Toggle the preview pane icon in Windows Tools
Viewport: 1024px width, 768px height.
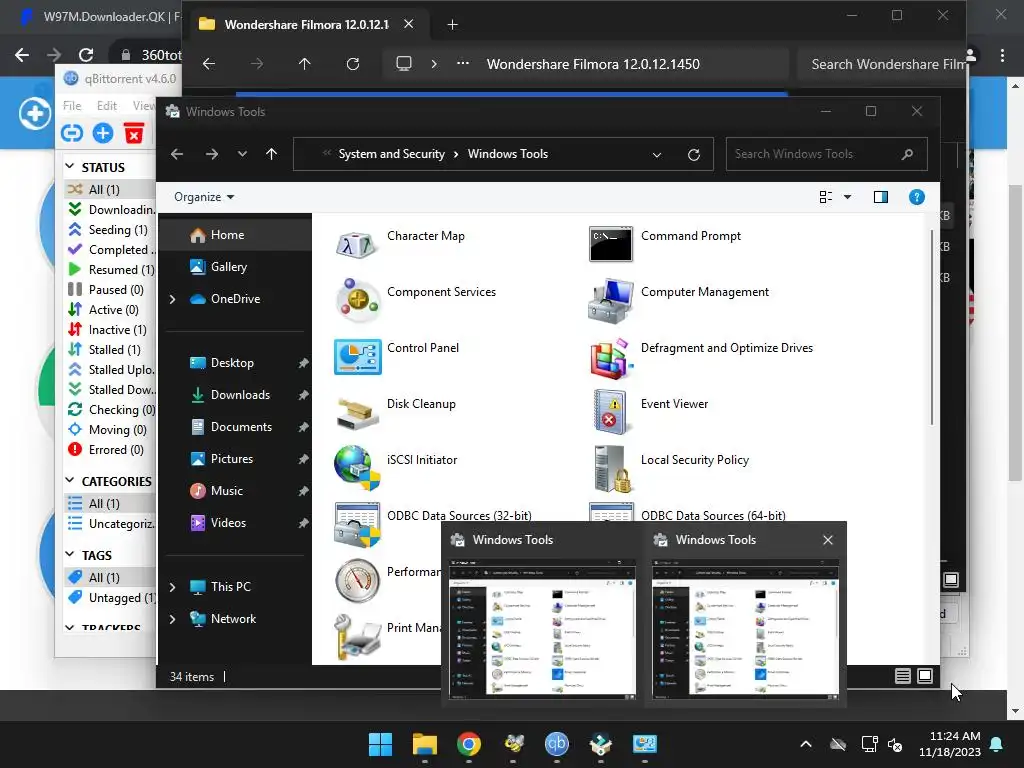[x=880, y=197]
